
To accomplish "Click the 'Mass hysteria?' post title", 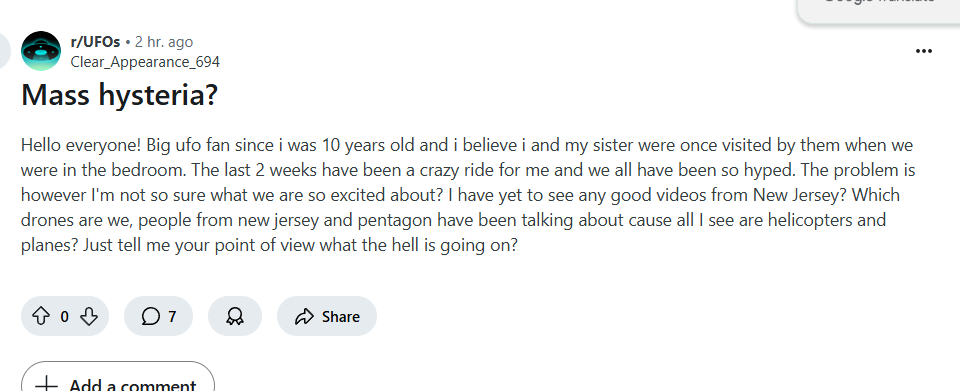I will pos(119,95).
